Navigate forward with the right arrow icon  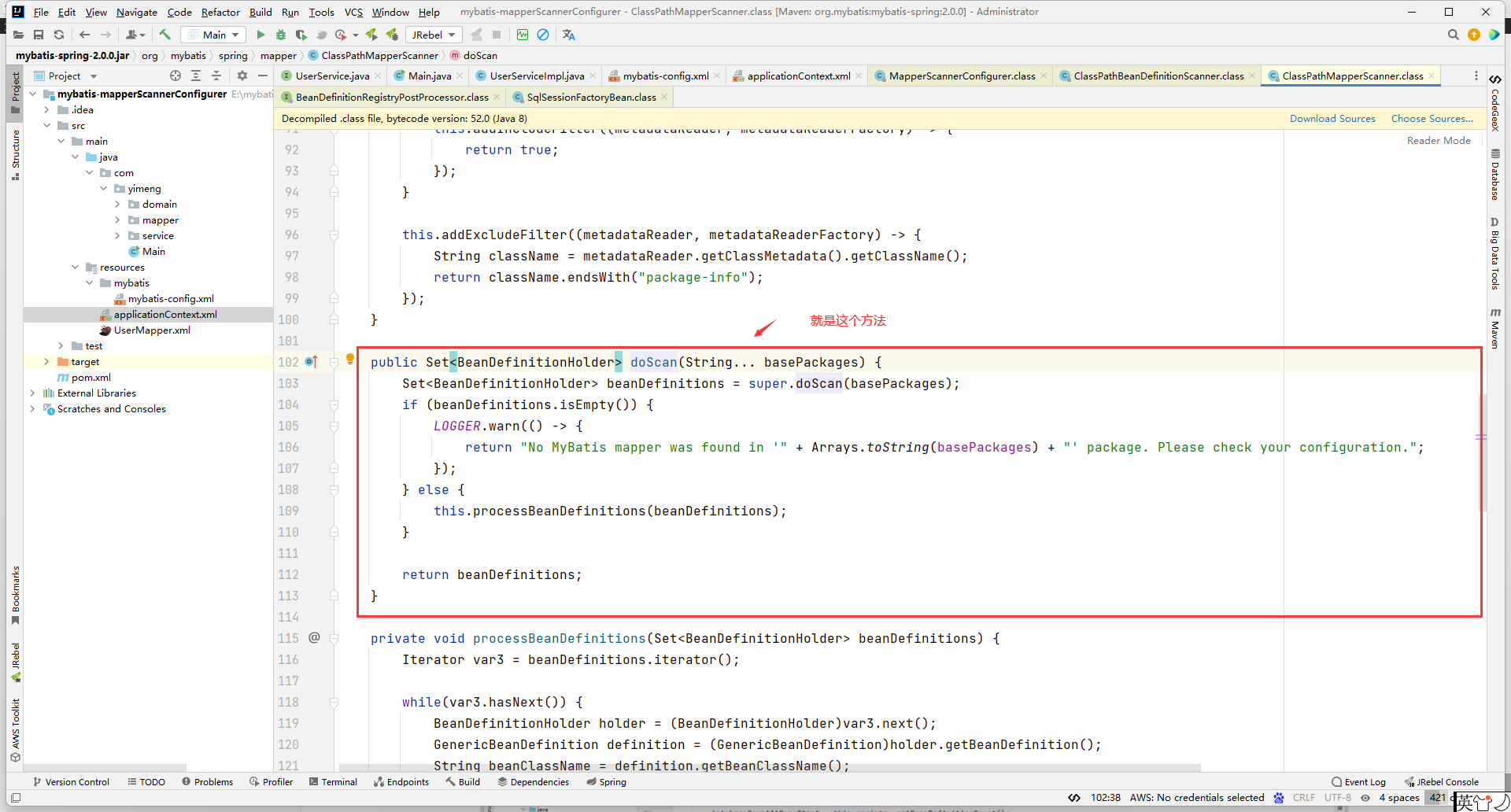pos(105,35)
